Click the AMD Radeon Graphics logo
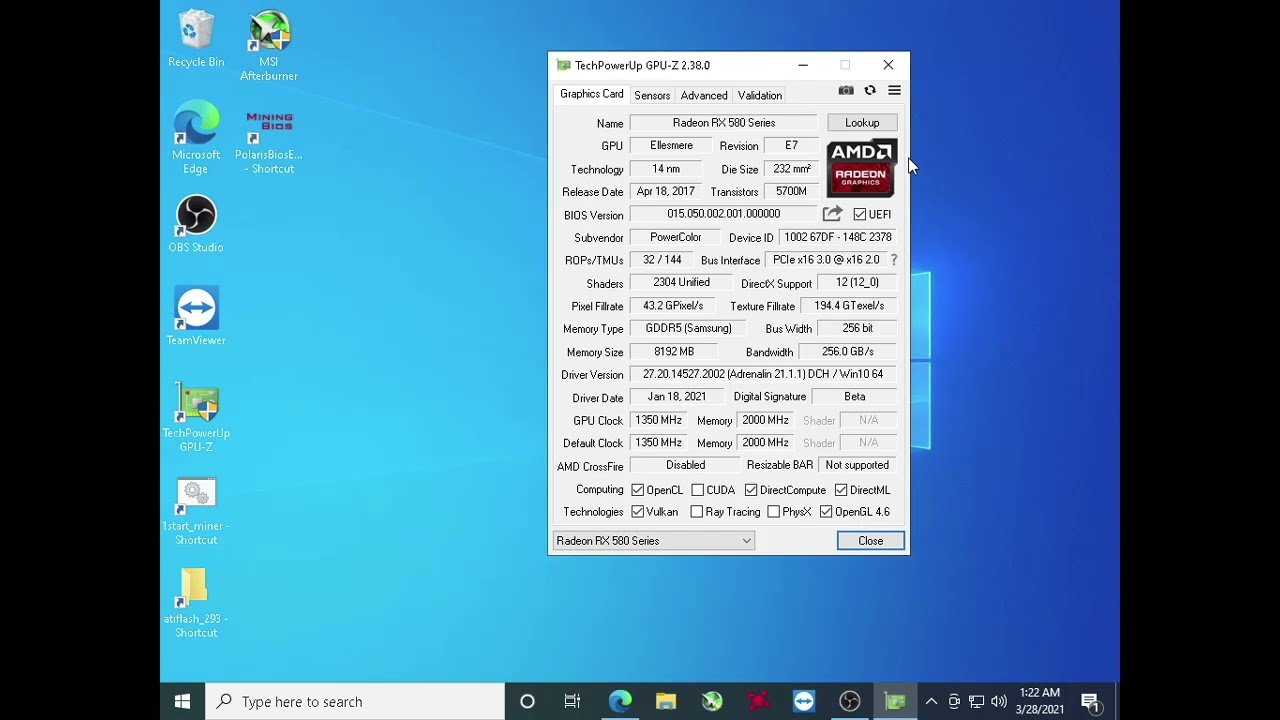This screenshot has width=1280, height=720. 861,168
